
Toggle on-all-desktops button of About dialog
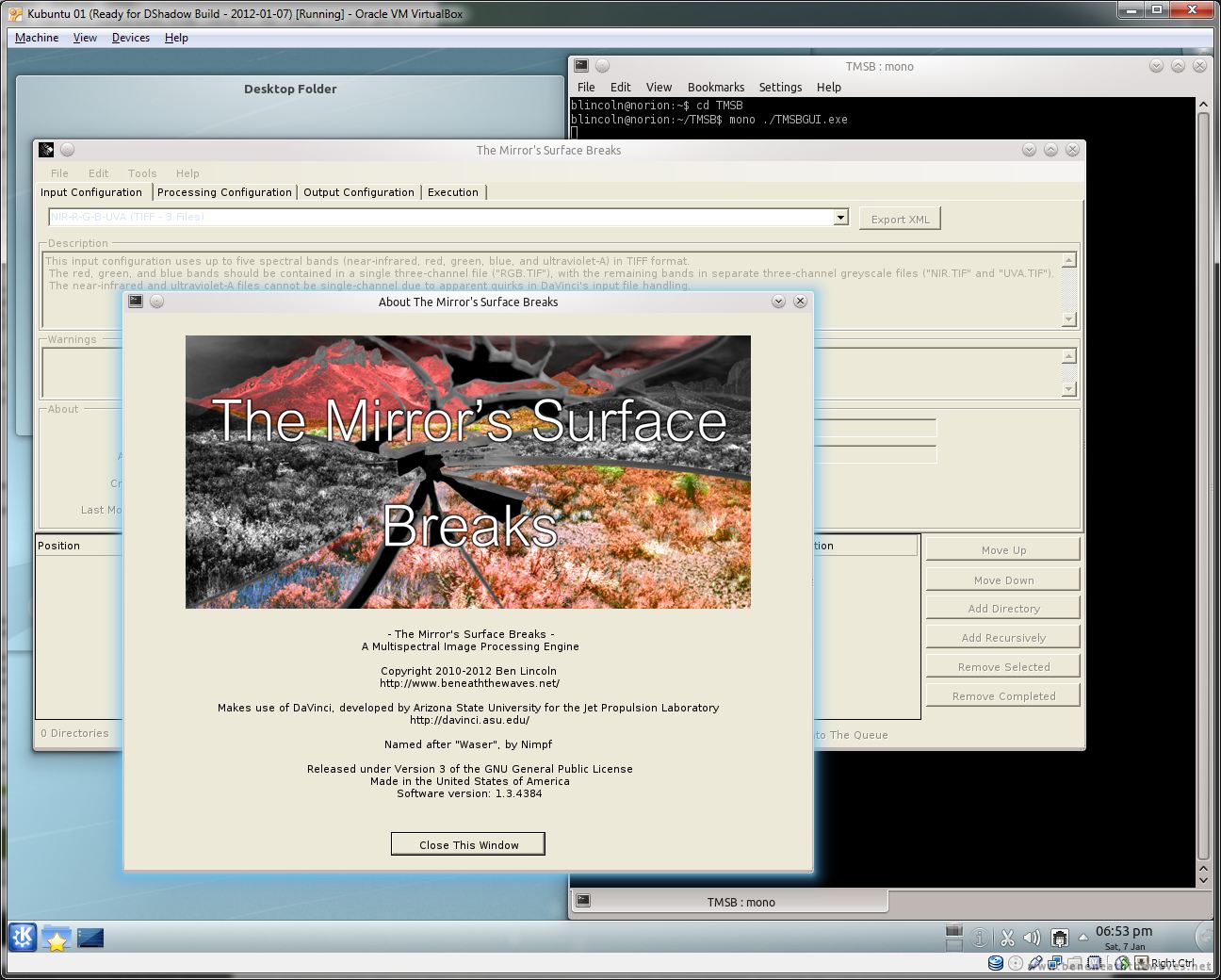pos(157,302)
